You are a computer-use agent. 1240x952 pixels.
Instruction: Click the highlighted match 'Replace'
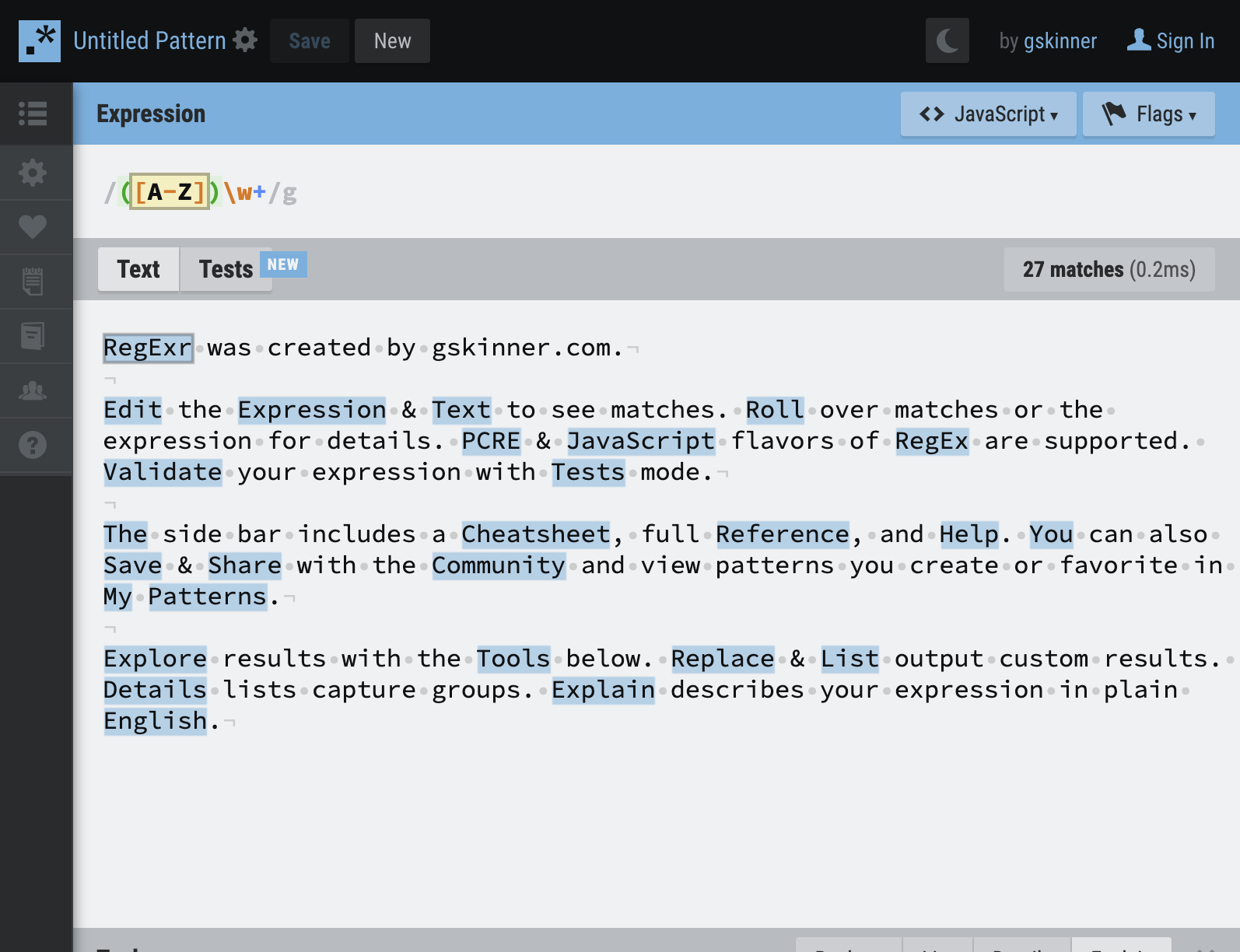pos(723,659)
